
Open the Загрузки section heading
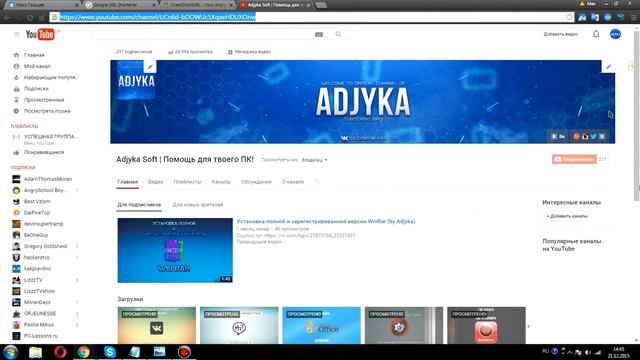click(130, 299)
